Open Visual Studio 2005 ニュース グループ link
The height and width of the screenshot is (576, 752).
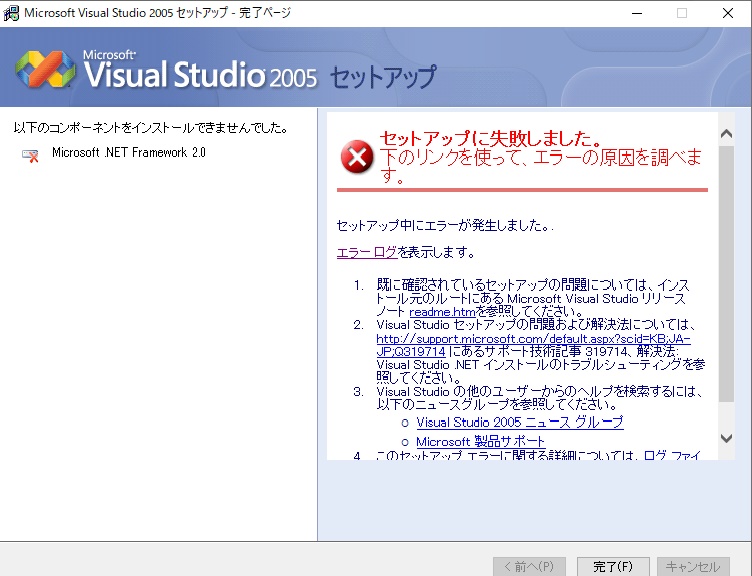click(520, 423)
